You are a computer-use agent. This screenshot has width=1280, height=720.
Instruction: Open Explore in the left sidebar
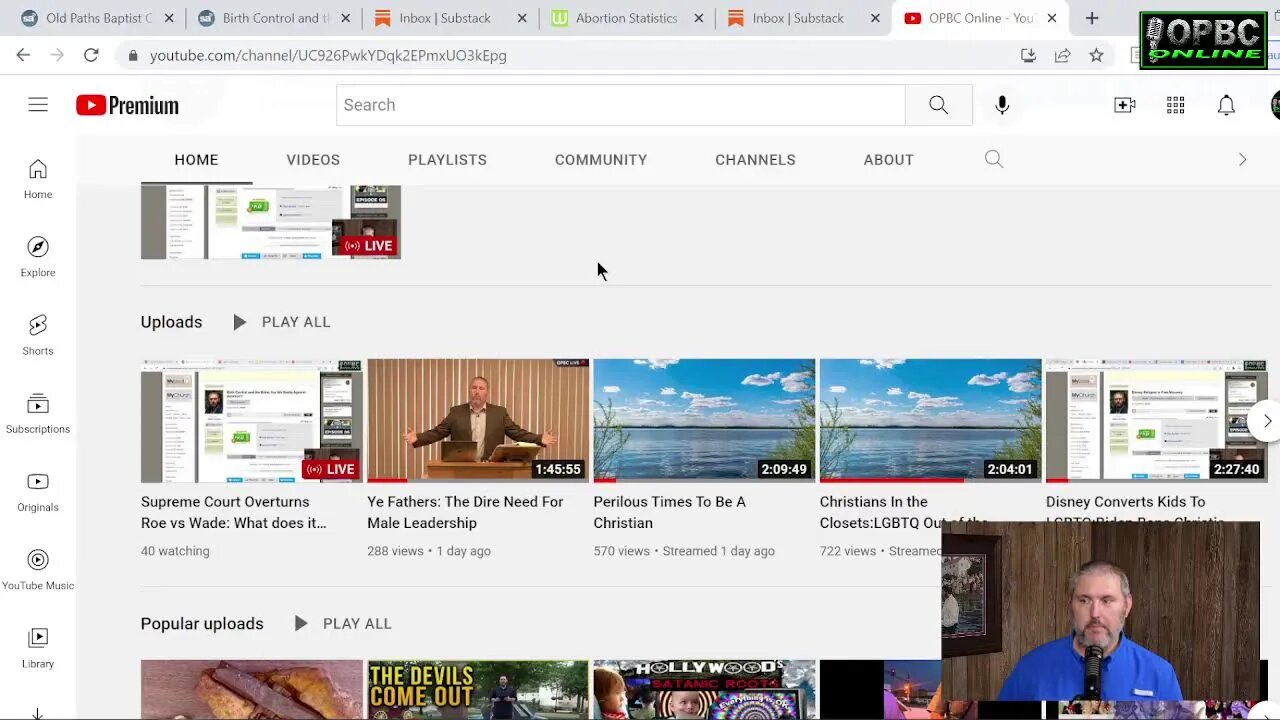[38, 258]
